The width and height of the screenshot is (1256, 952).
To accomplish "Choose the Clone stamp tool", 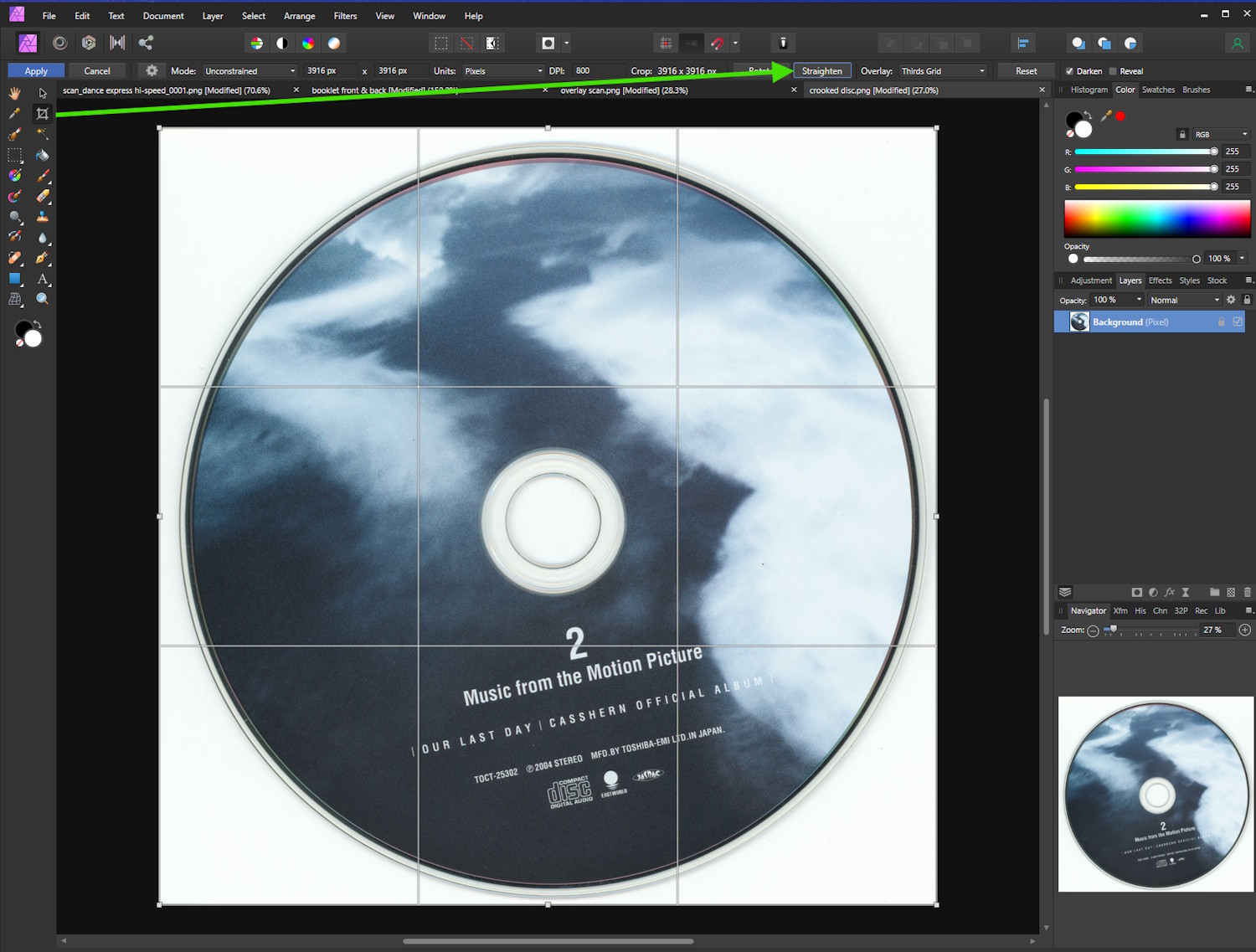I will tap(42, 217).
